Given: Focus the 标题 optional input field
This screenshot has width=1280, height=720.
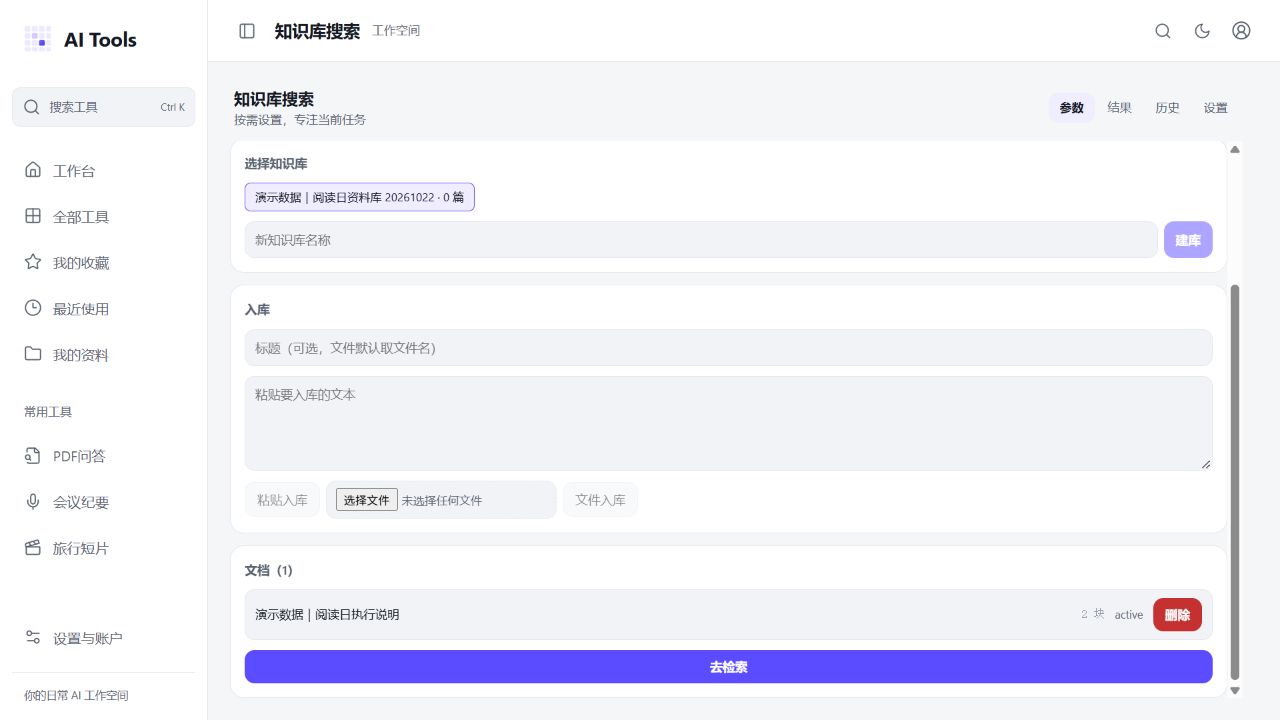Looking at the screenshot, I should (728, 348).
